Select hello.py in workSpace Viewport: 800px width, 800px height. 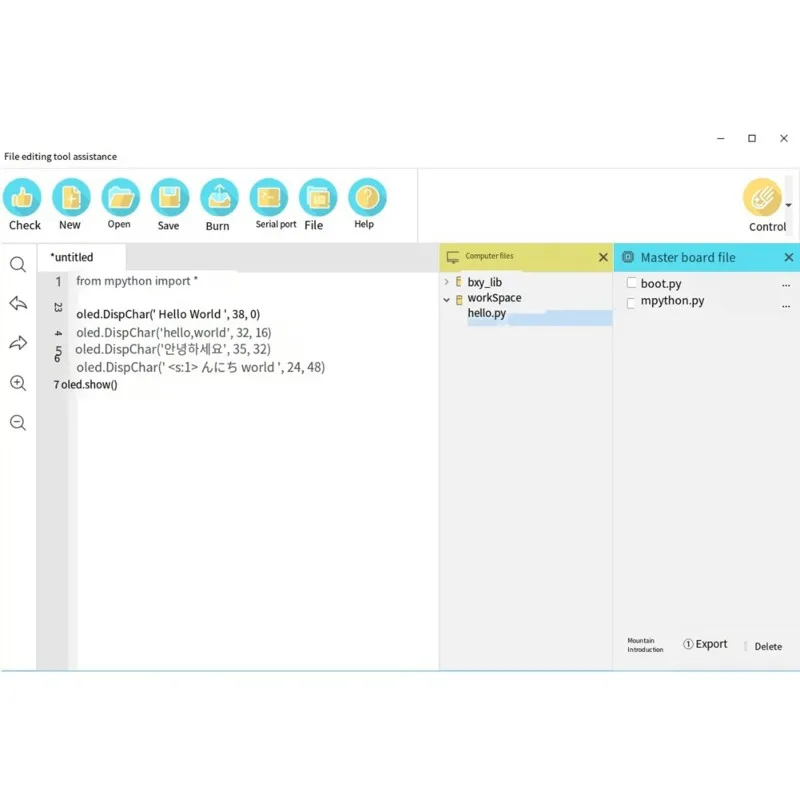487,313
